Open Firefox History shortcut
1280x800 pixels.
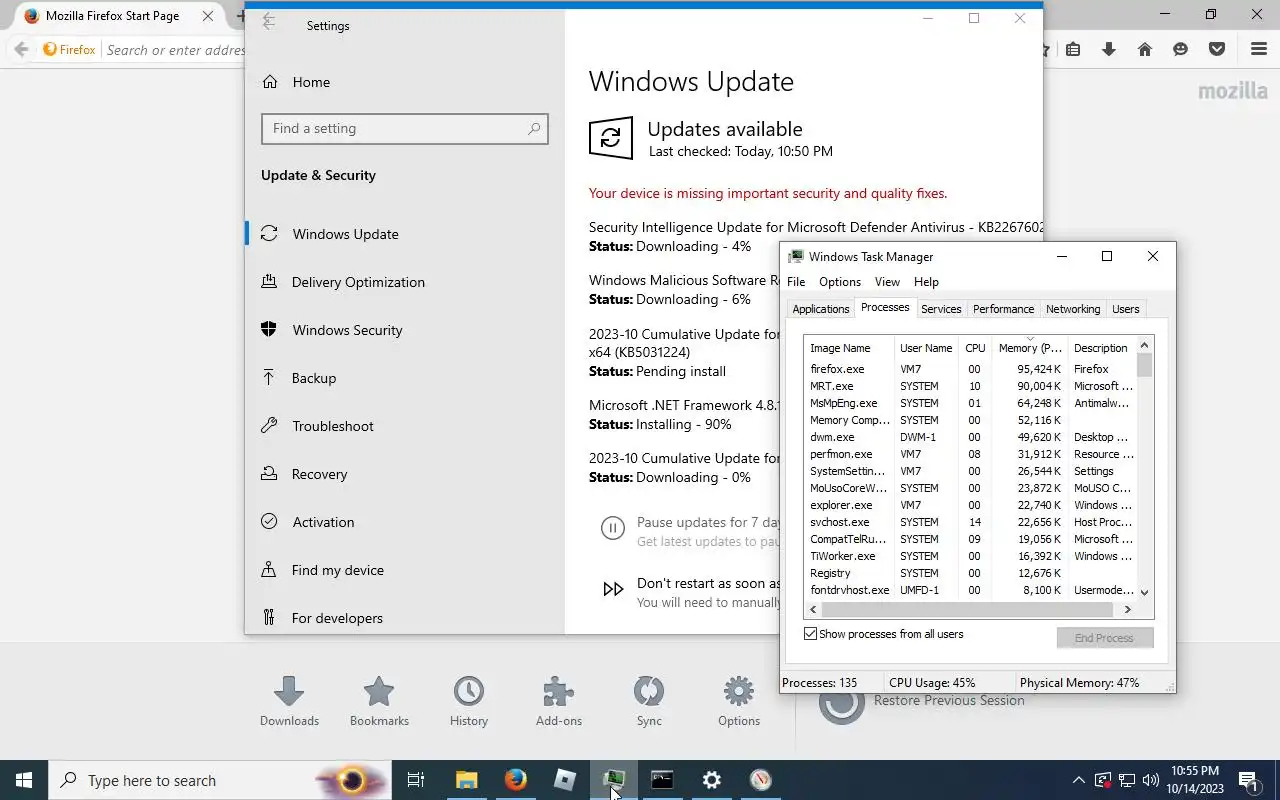click(x=468, y=701)
